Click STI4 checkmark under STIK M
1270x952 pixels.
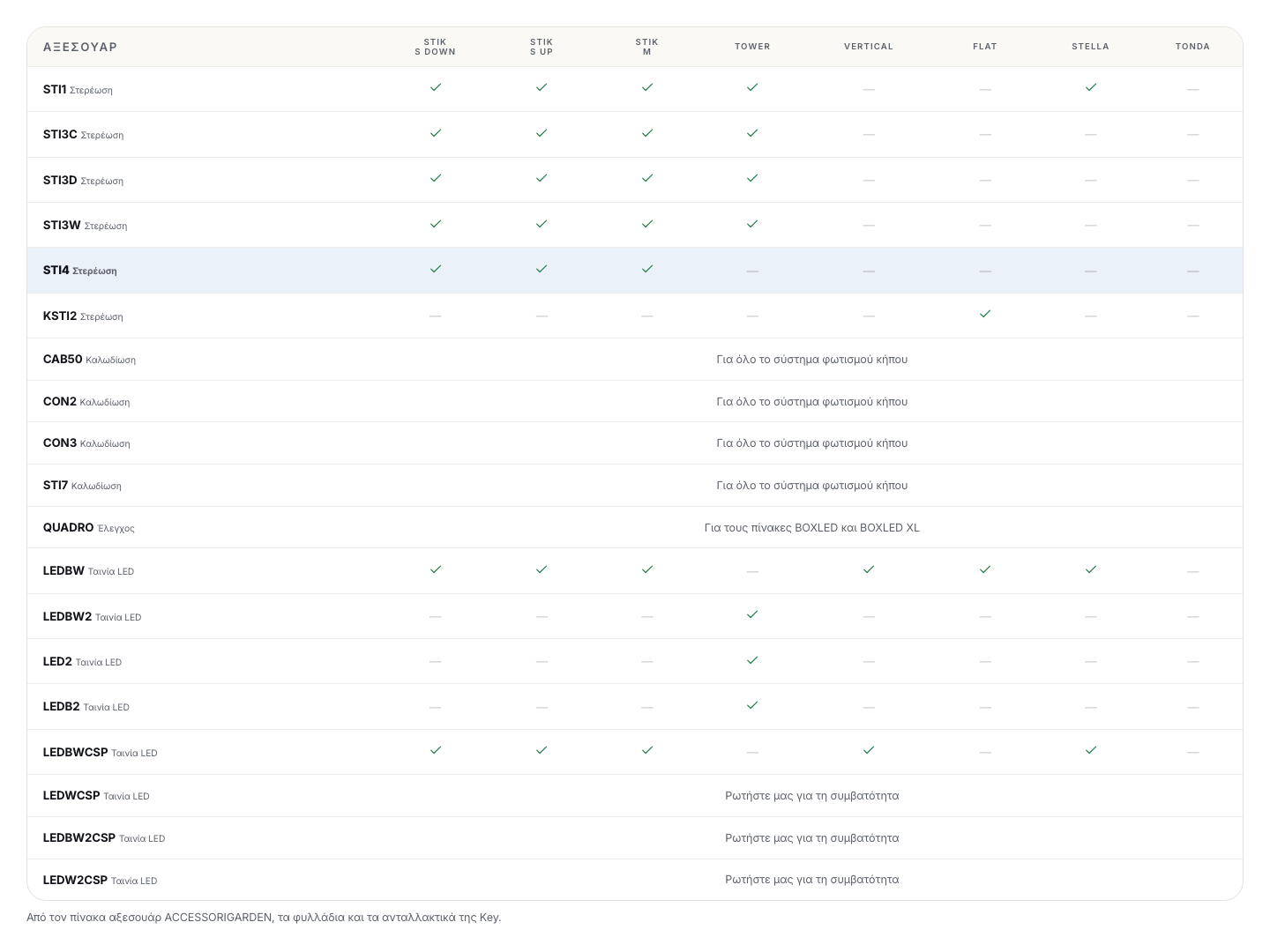point(647,269)
